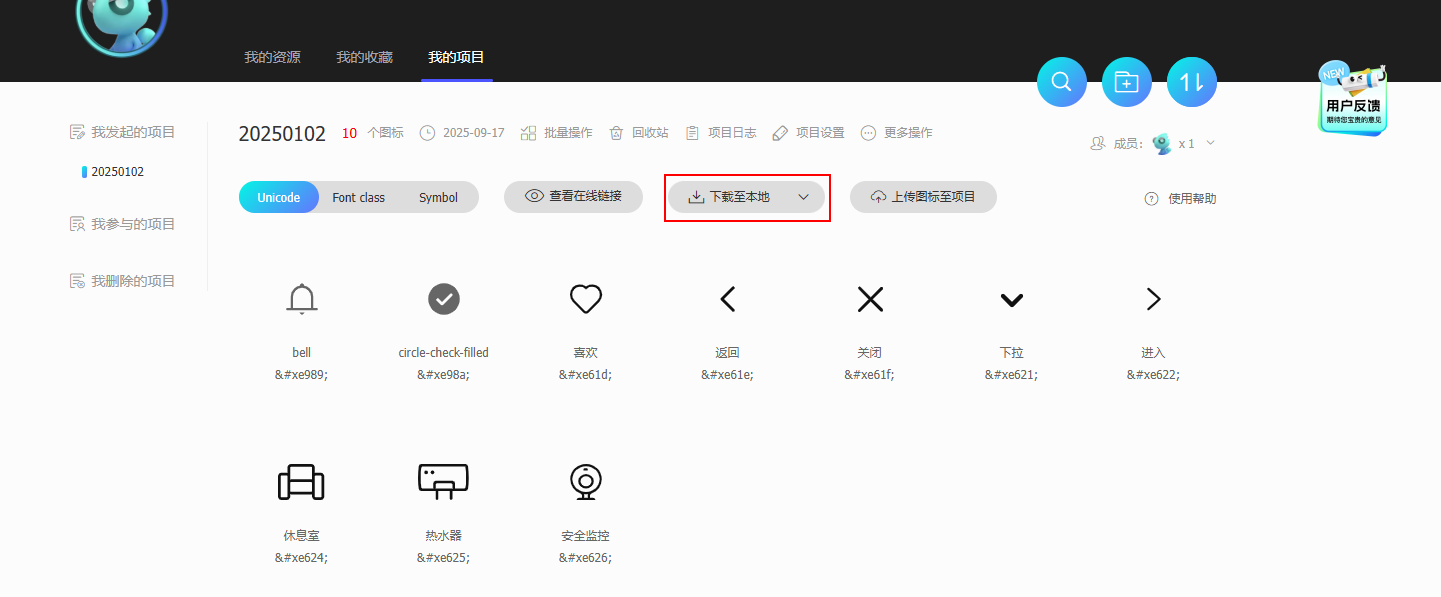Expand 我发起的项目 in the sidebar

[122, 132]
